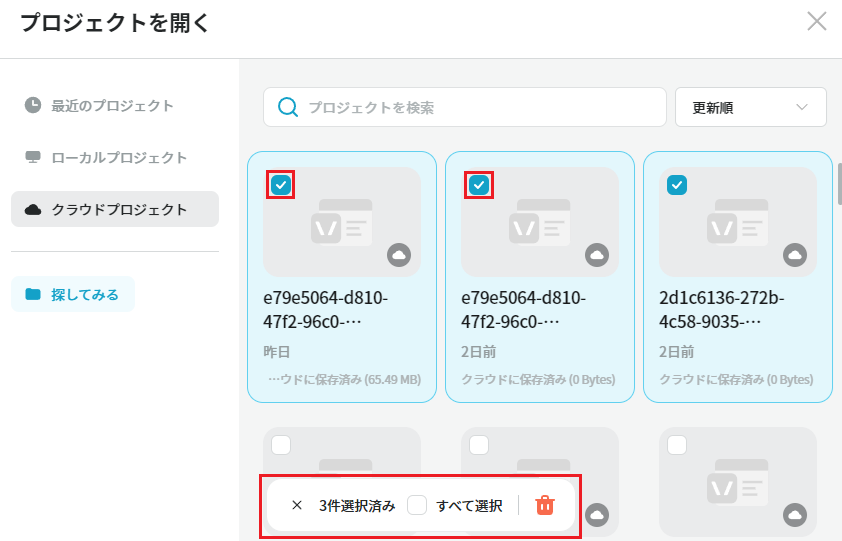This screenshot has width=842, height=541.
Task: Click the magnifier search icon
Action: click(288, 107)
